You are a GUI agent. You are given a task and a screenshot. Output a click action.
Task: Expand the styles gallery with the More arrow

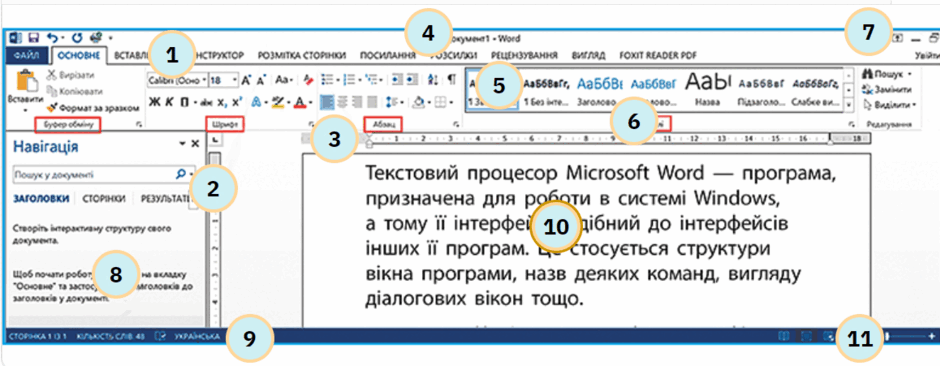pyautogui.click(x=848, y=105)
